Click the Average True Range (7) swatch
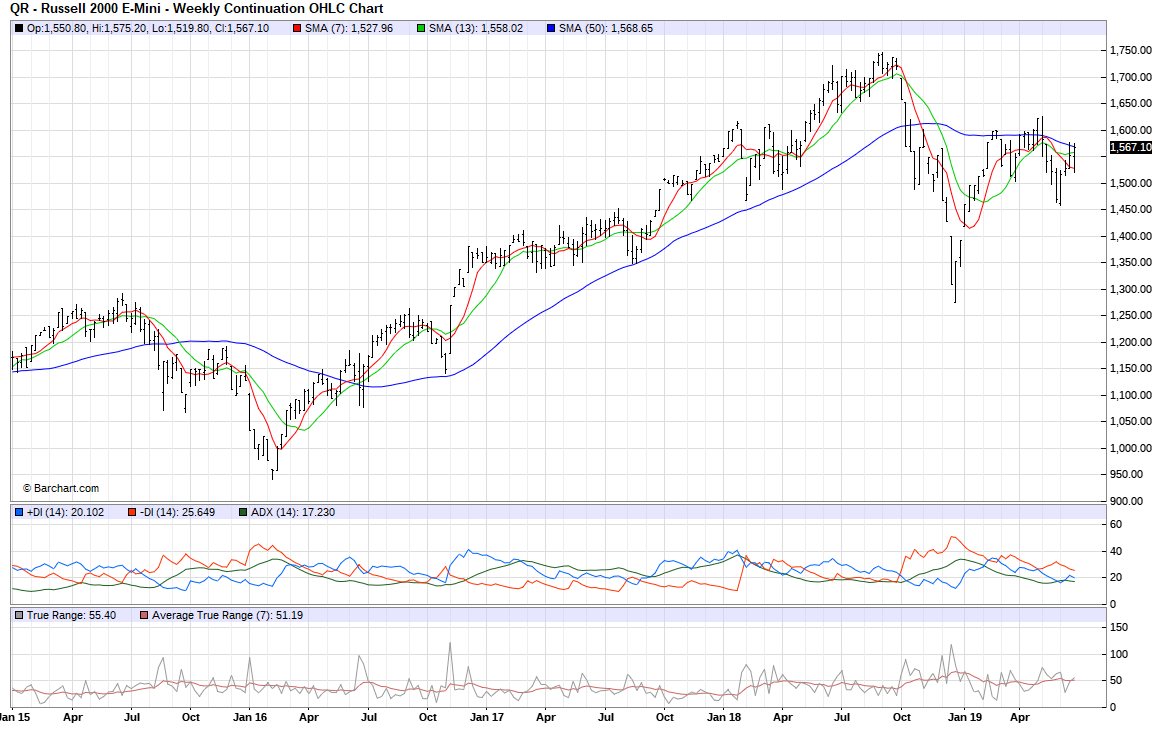The width and height of the screenshot is (1156, 748). pos(144,615)
